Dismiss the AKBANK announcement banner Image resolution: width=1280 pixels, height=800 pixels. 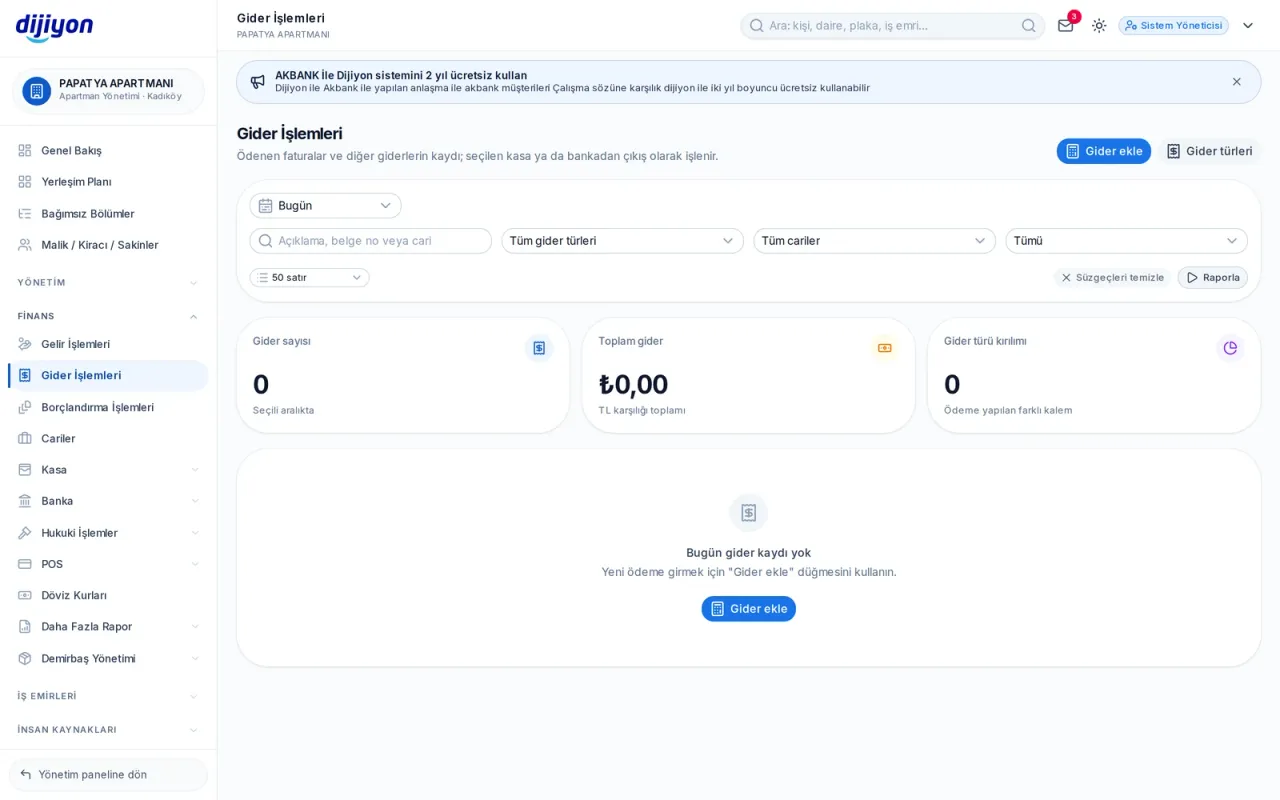point(1237,82)
